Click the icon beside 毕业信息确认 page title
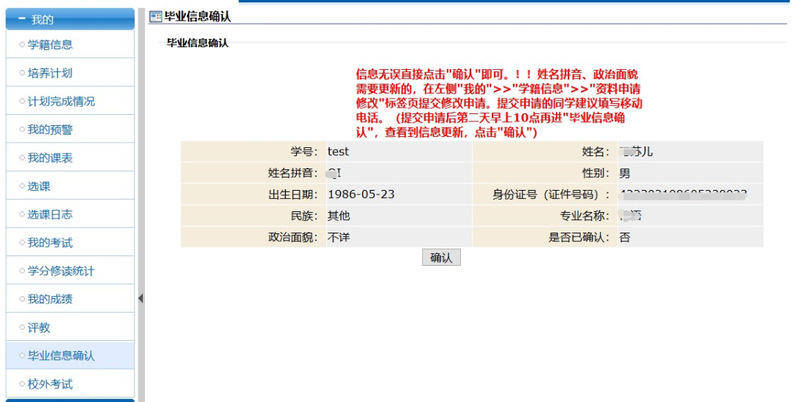Image resolution: width=798 pixels, height=402 pixels. pos(155,17)
